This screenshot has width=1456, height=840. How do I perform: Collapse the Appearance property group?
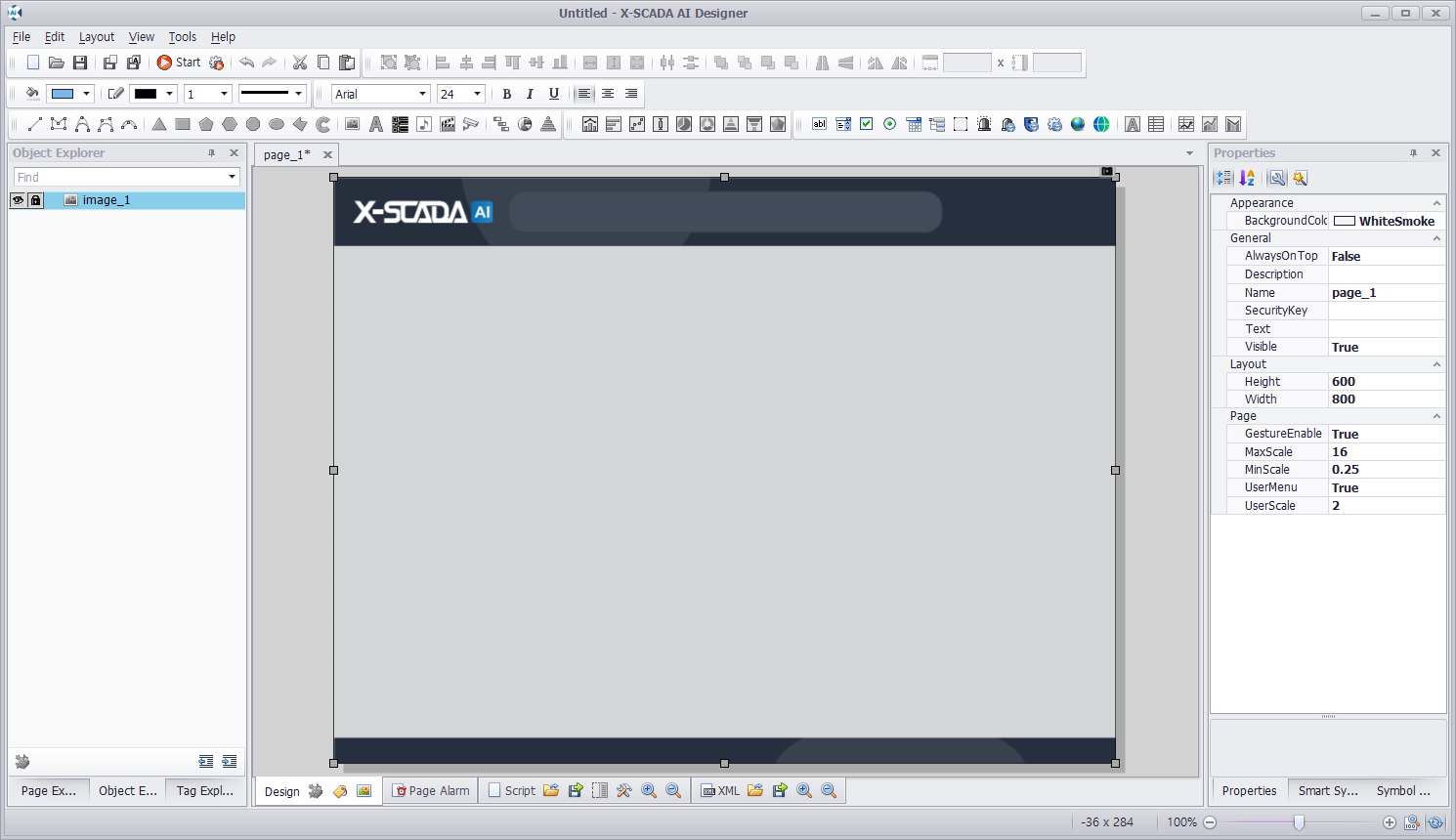[1436, 203]
